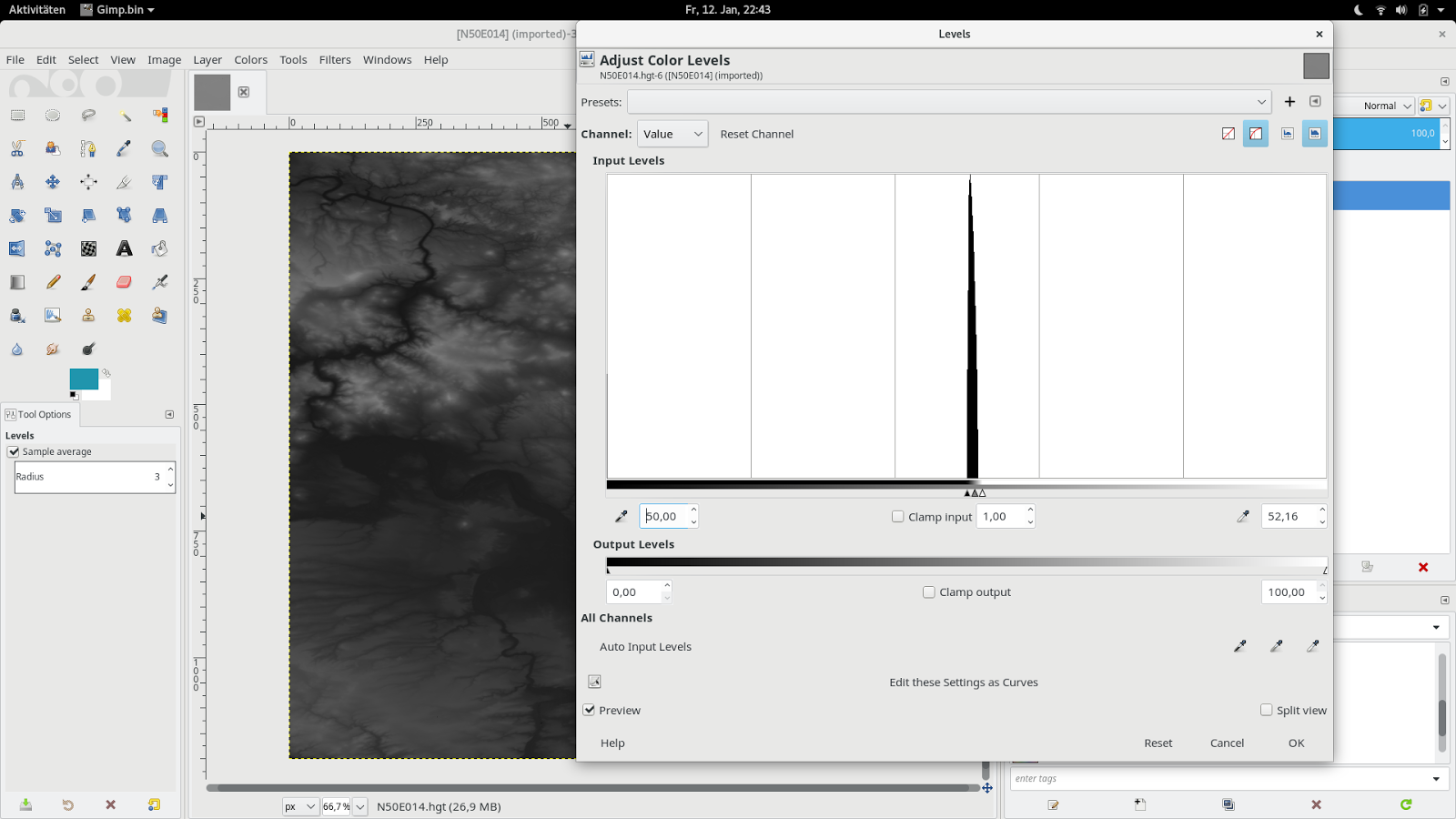Activate the Flip tool
The height and width of the screenshot is (819, 1456).
[x=17, y=248]
